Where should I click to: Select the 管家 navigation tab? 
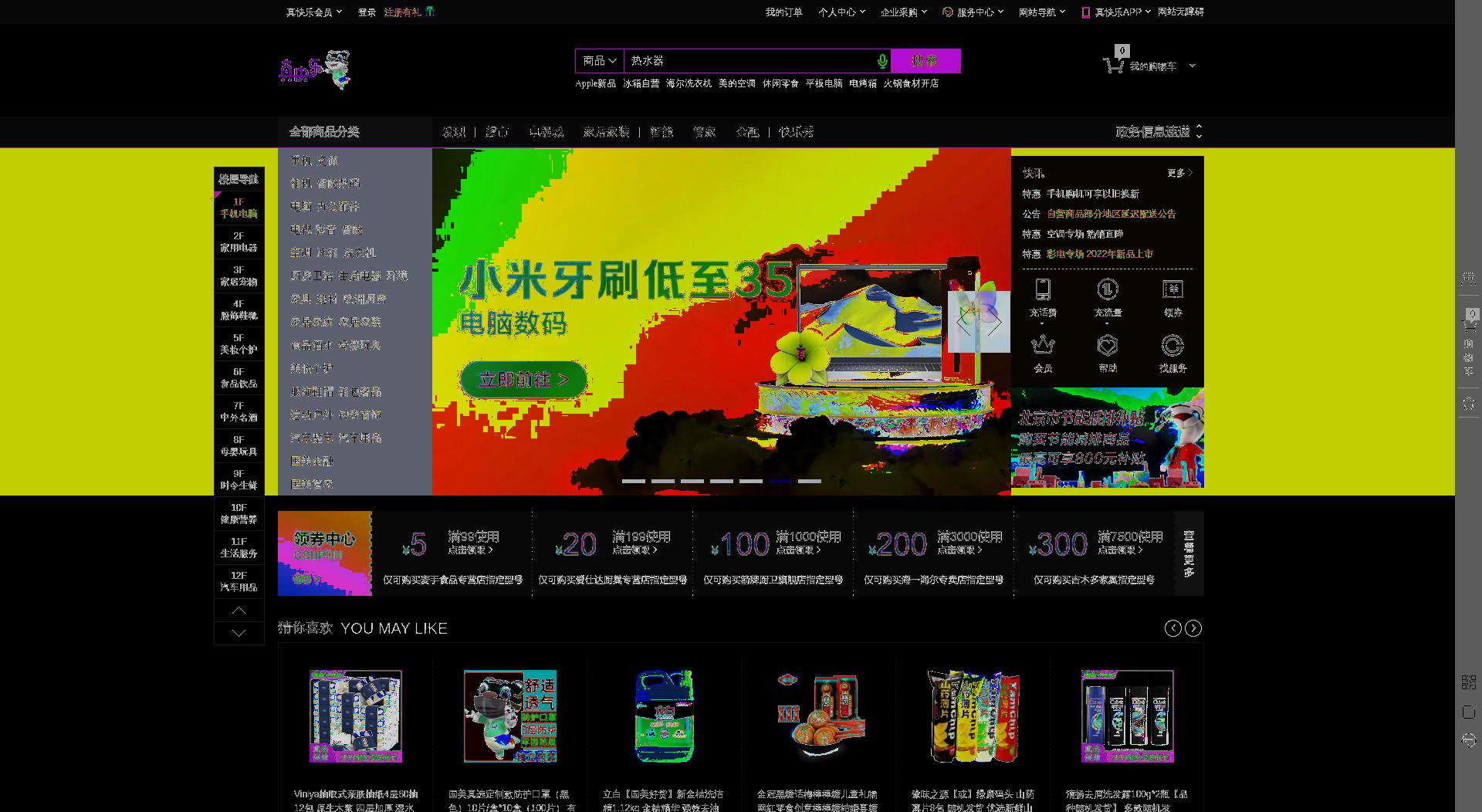pyautogui.click(x=704, y=132)
